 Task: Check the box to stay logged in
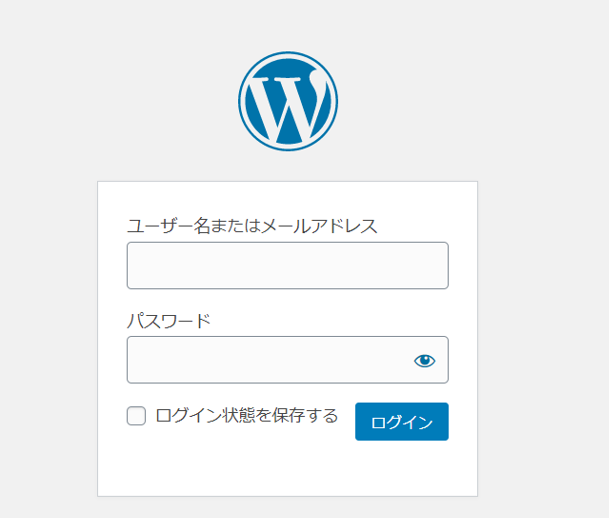136,416
